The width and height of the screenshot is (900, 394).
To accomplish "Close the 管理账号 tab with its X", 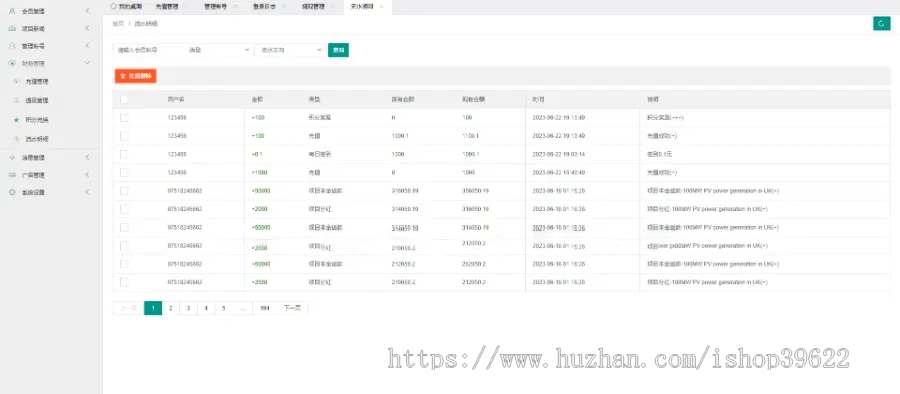I will [235, 7].
